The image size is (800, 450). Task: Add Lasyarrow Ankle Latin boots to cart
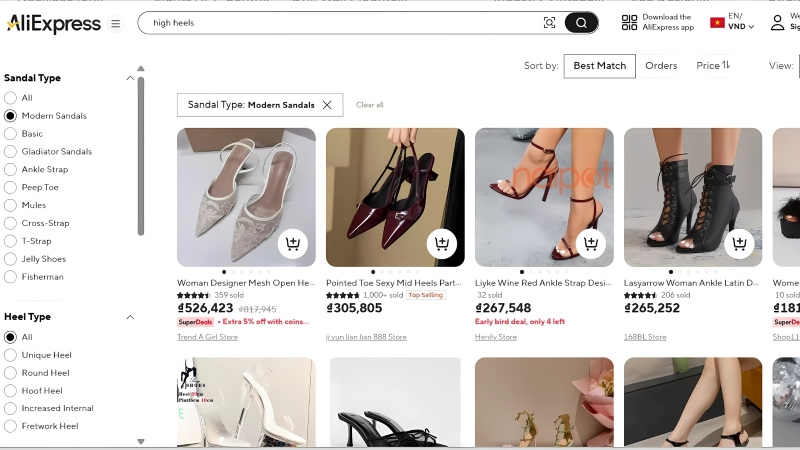point(739,243)
